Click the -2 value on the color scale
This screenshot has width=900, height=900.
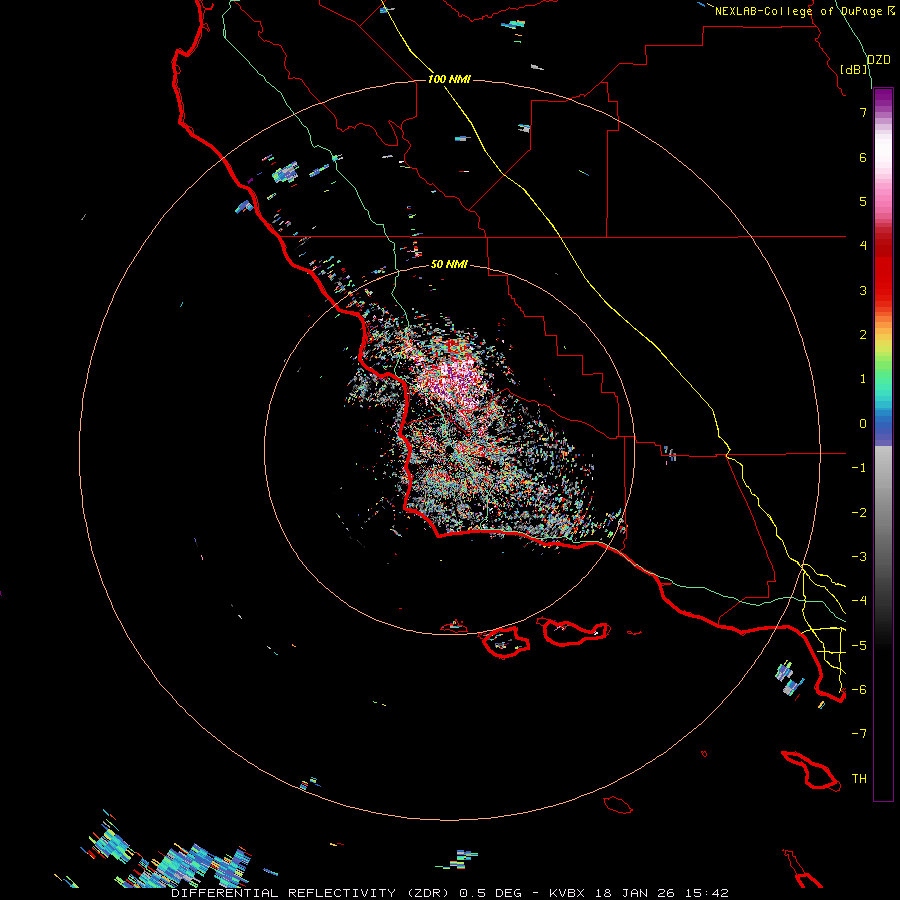coord(859,513)
